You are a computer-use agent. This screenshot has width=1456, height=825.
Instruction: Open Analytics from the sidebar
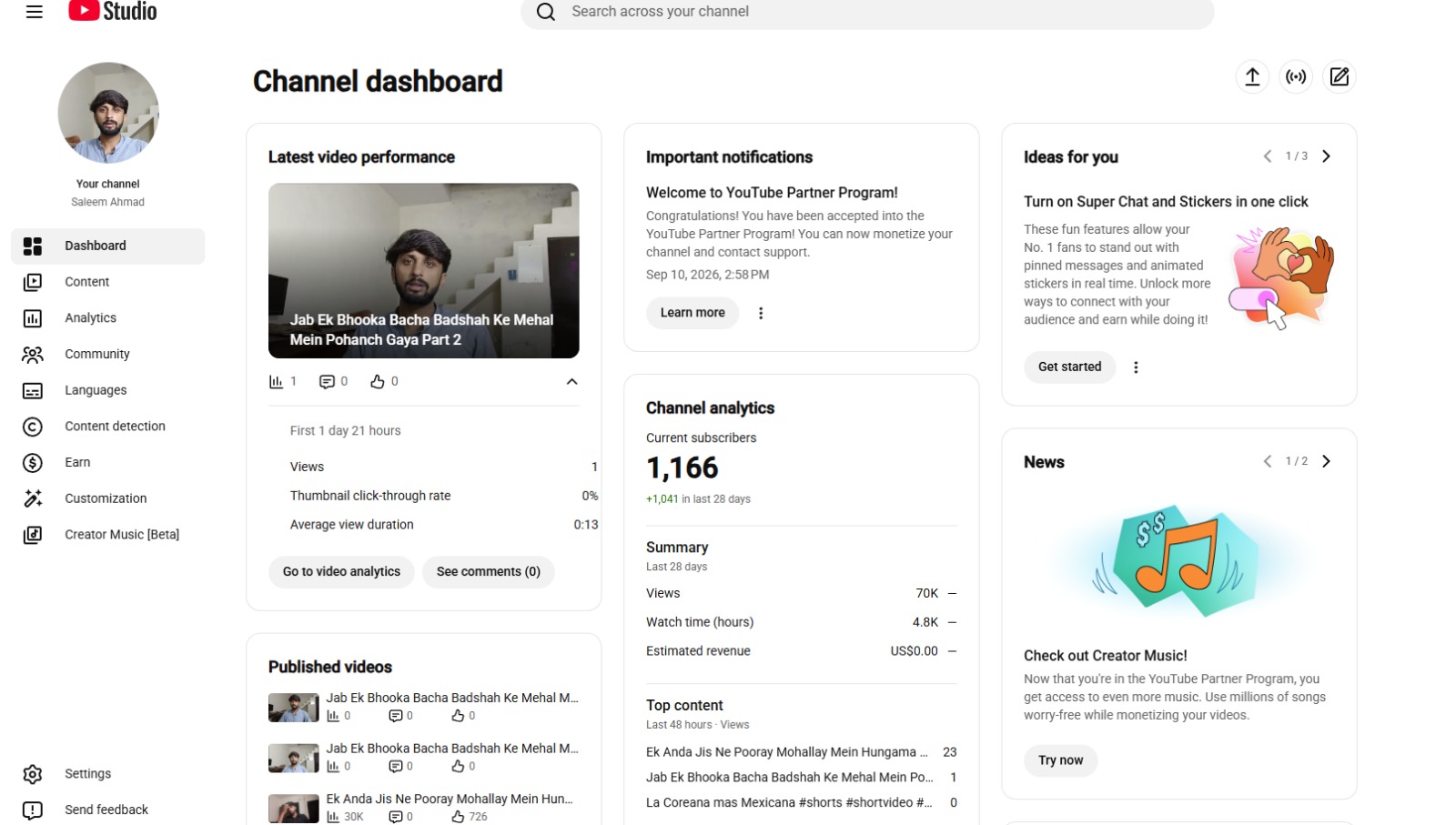(x=107, y=318)
